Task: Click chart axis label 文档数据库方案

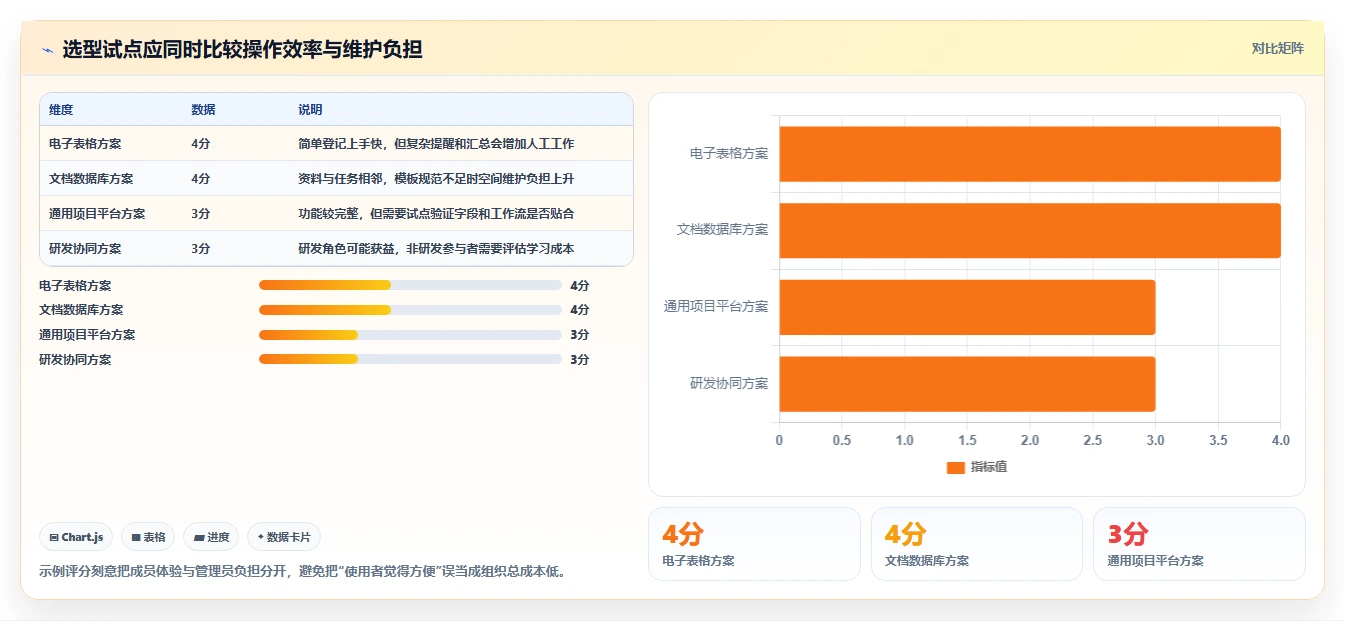Action: (722, 230)
